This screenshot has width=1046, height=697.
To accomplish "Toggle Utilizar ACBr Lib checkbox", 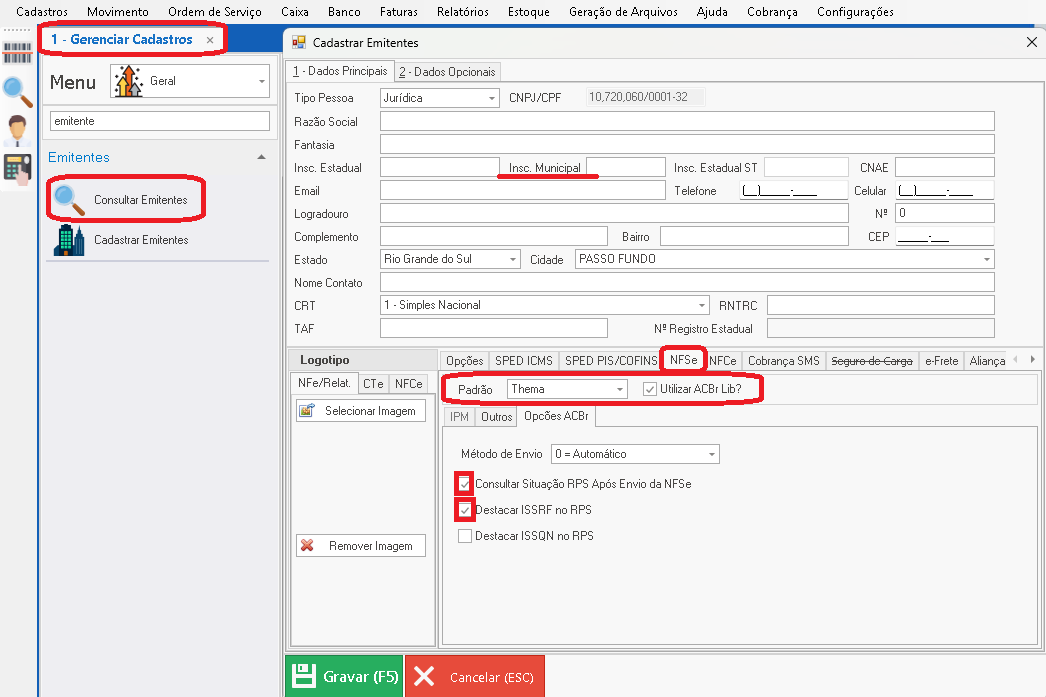I will pyautogui.click(x=650, y=390).
